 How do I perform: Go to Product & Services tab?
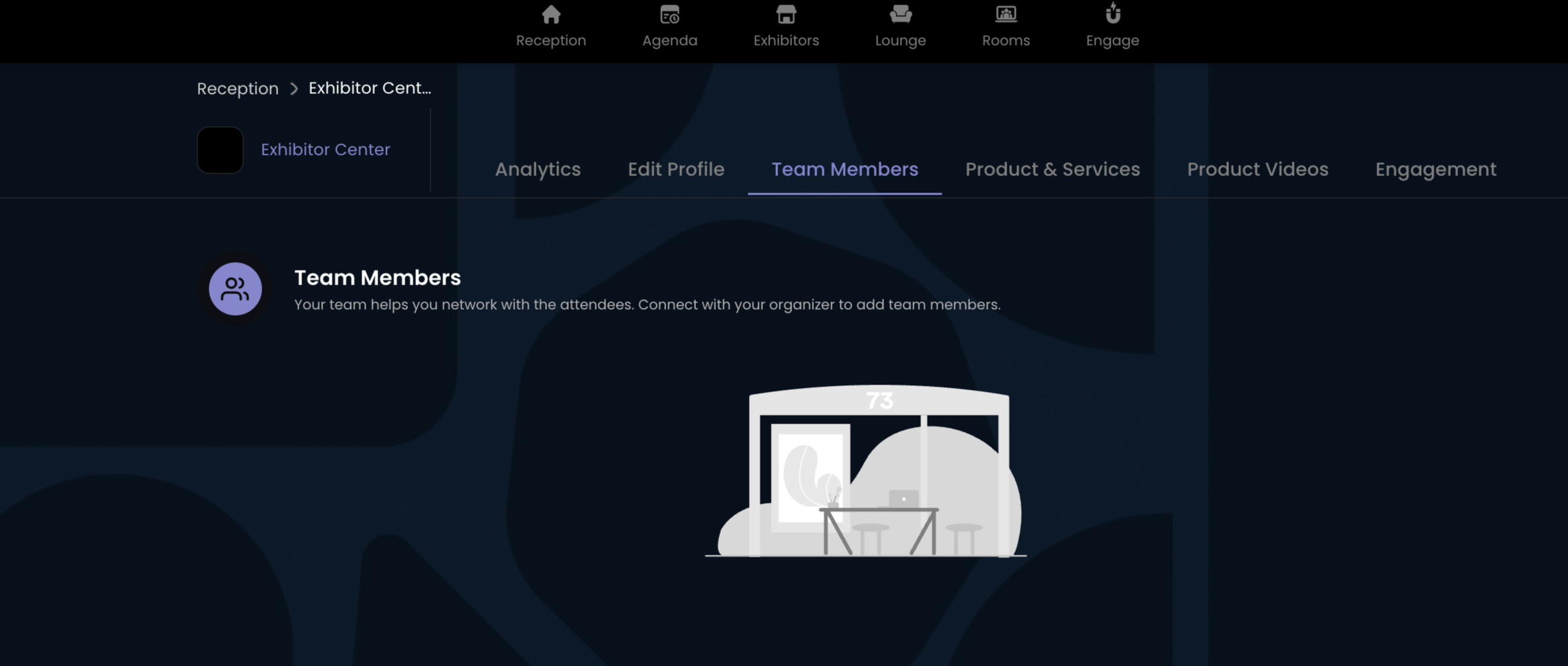(x=1052, y=169)
